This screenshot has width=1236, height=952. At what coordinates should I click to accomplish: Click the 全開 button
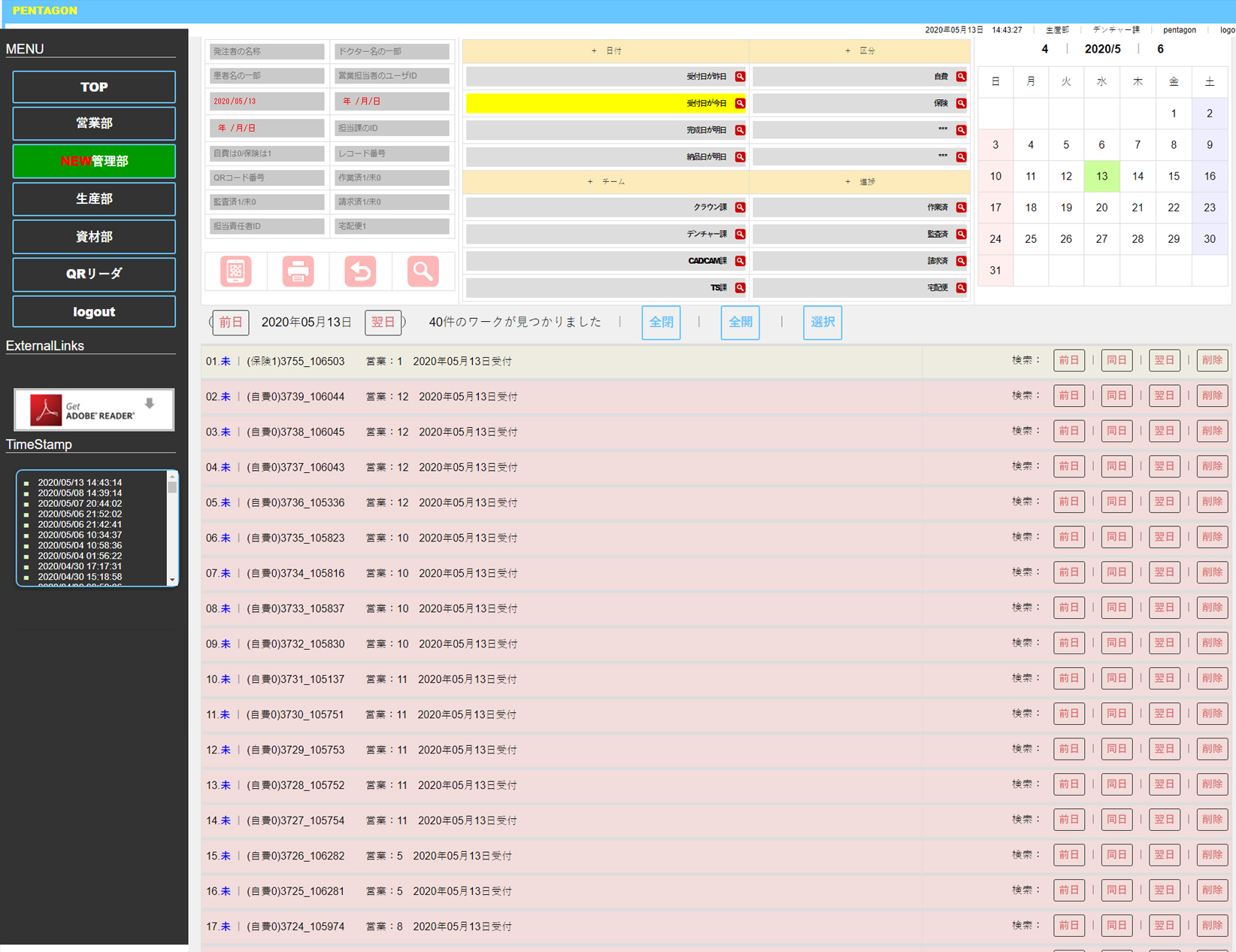tap(740, 323)
